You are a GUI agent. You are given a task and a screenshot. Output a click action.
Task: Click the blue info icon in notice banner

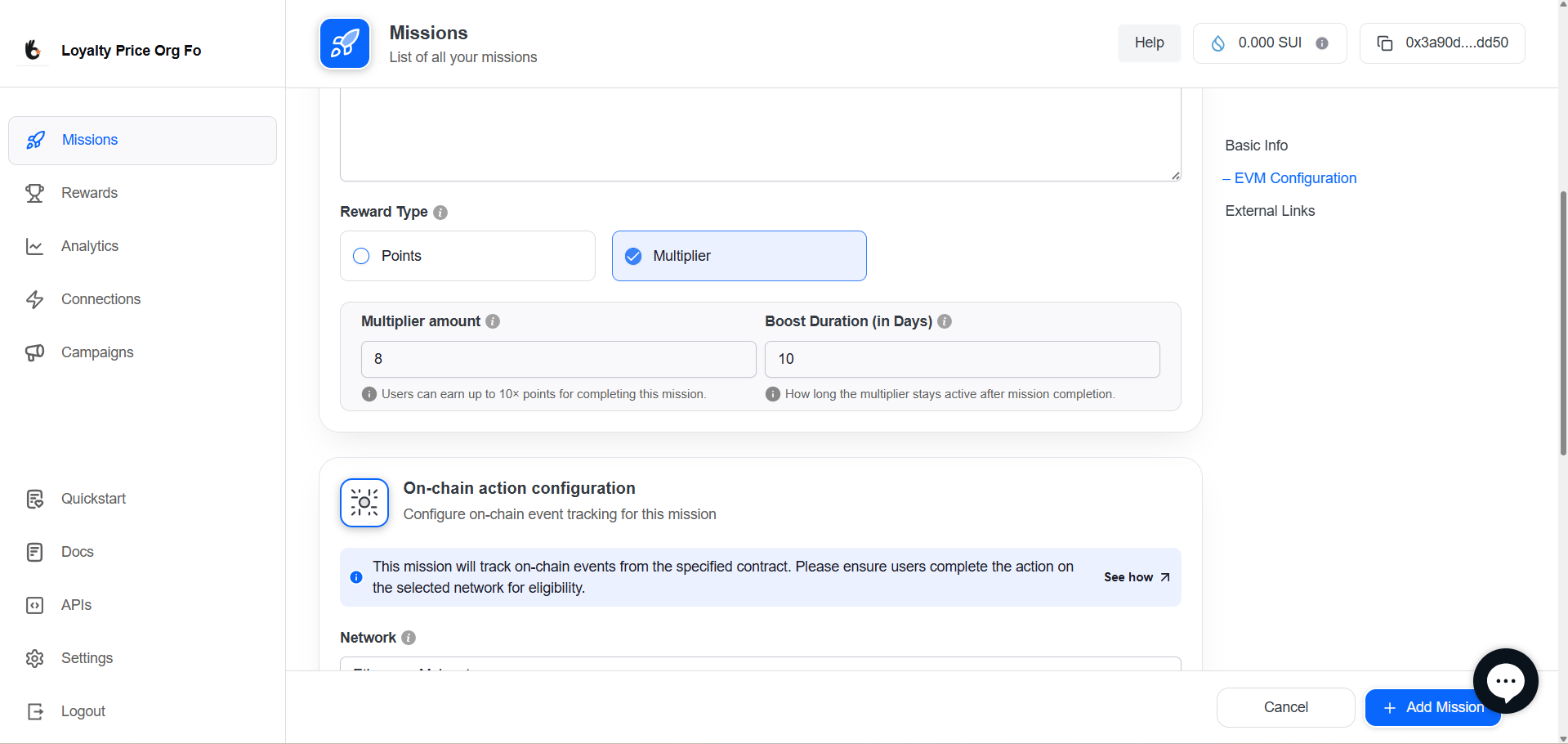click(x=356, y=577)
